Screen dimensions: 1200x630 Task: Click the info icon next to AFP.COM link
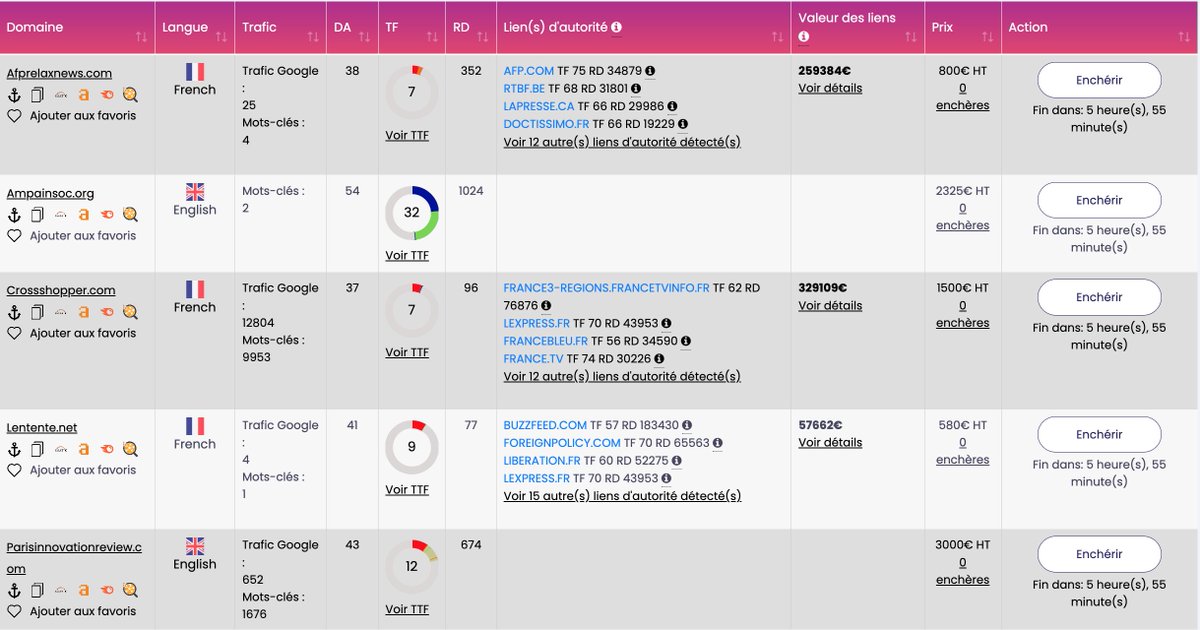click(650, 71)
